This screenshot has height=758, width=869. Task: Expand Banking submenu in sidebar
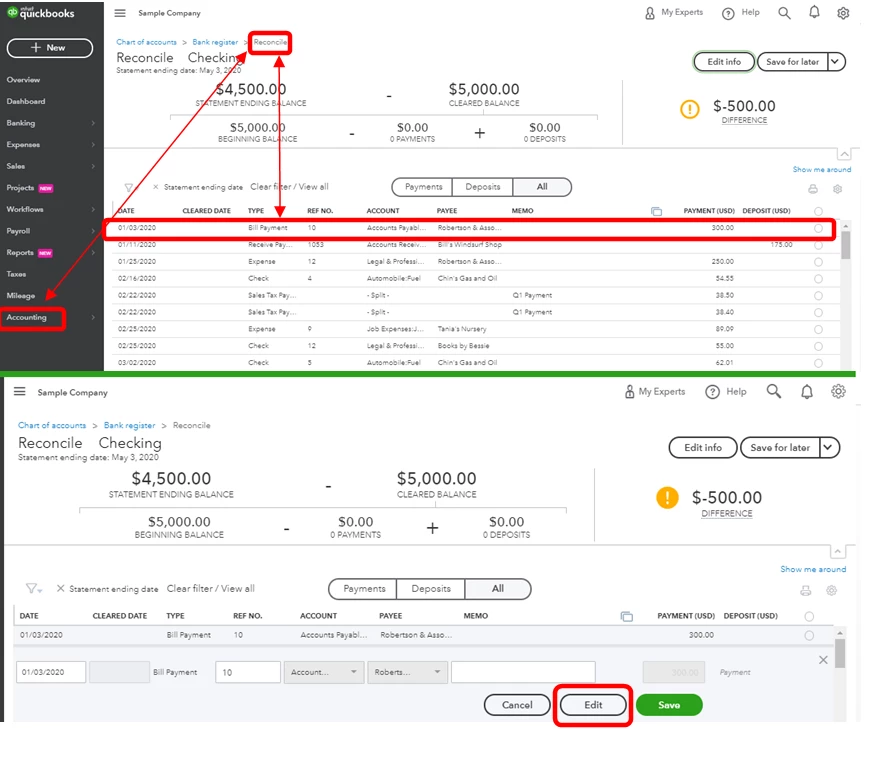click(93, 123)
